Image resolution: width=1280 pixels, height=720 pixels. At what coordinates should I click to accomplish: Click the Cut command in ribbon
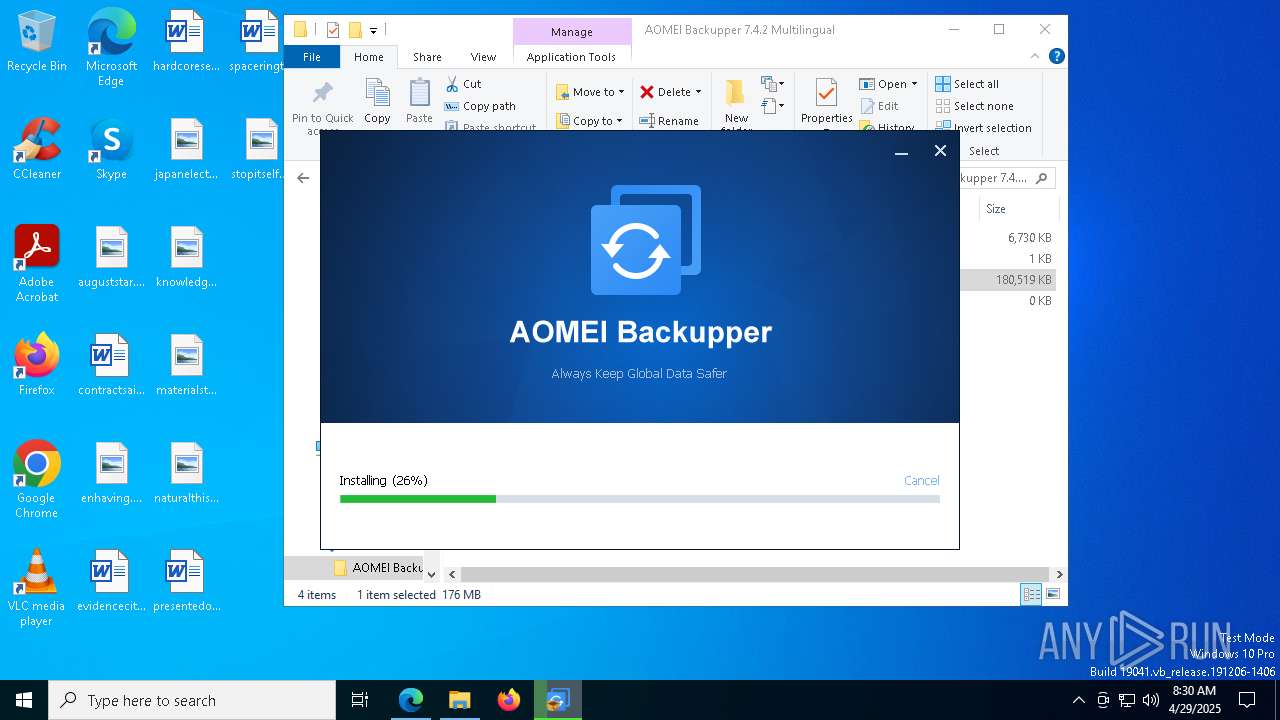click(x=464, y=84)
